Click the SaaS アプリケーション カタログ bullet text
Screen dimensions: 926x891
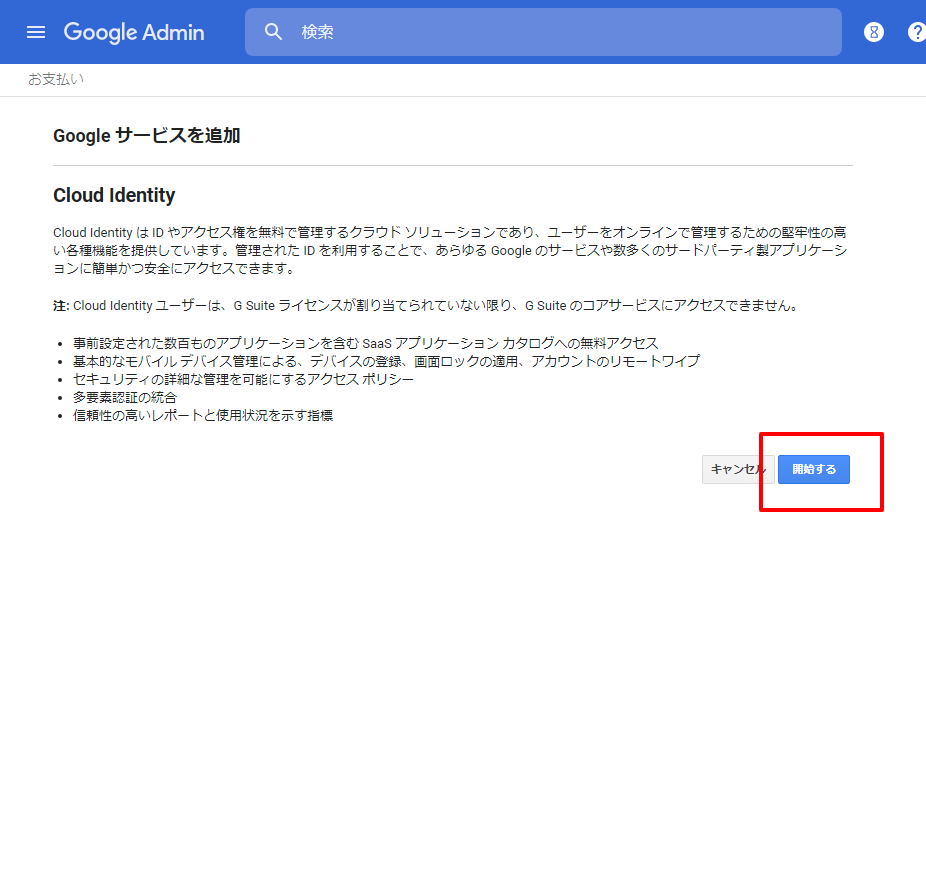[366, 343]
